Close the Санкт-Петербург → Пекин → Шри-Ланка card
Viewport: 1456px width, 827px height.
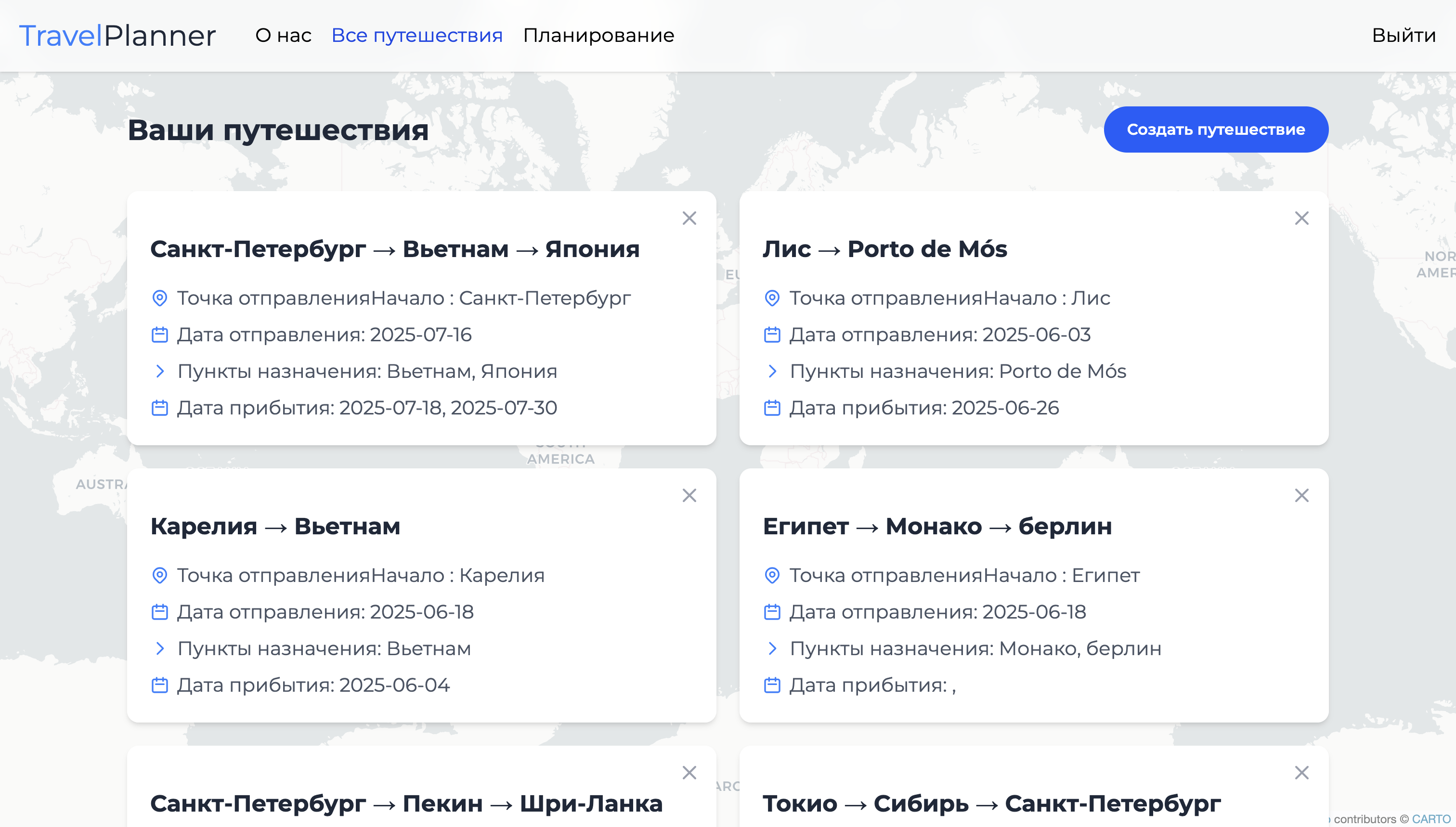pyautogui.click(x=689, y=773)
